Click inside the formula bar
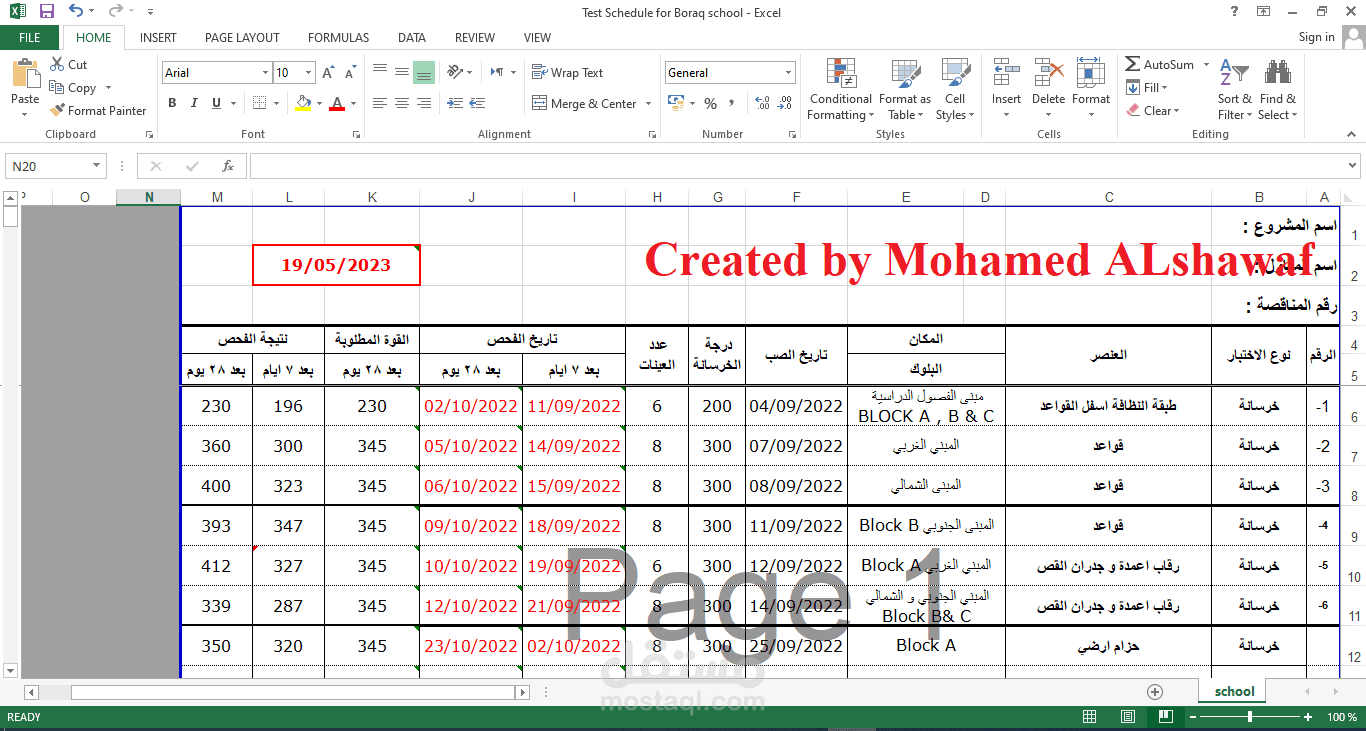Viewport: 1366px width, 731px height. 700,165
